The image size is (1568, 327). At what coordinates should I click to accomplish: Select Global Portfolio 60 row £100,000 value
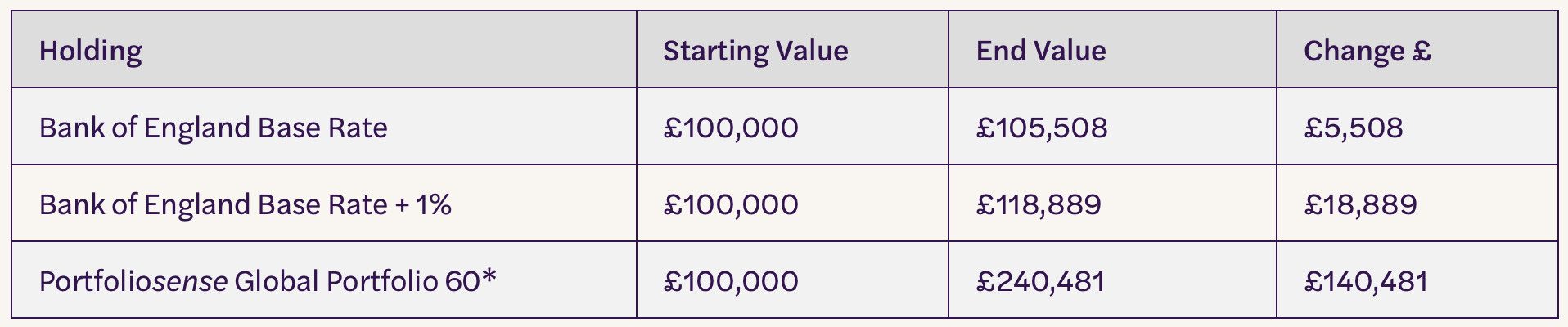pyautogui.click(x=792, y=280)
